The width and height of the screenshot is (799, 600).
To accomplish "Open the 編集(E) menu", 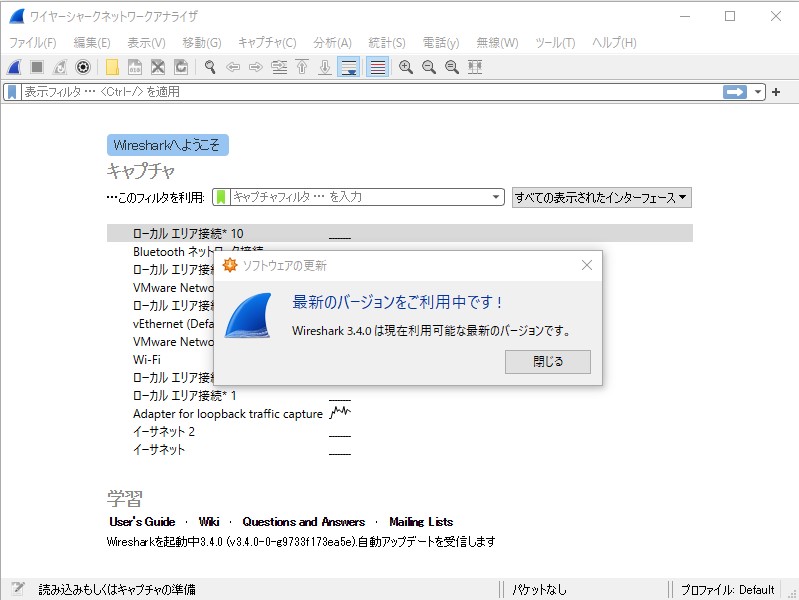I will click(x=92, y=43).
